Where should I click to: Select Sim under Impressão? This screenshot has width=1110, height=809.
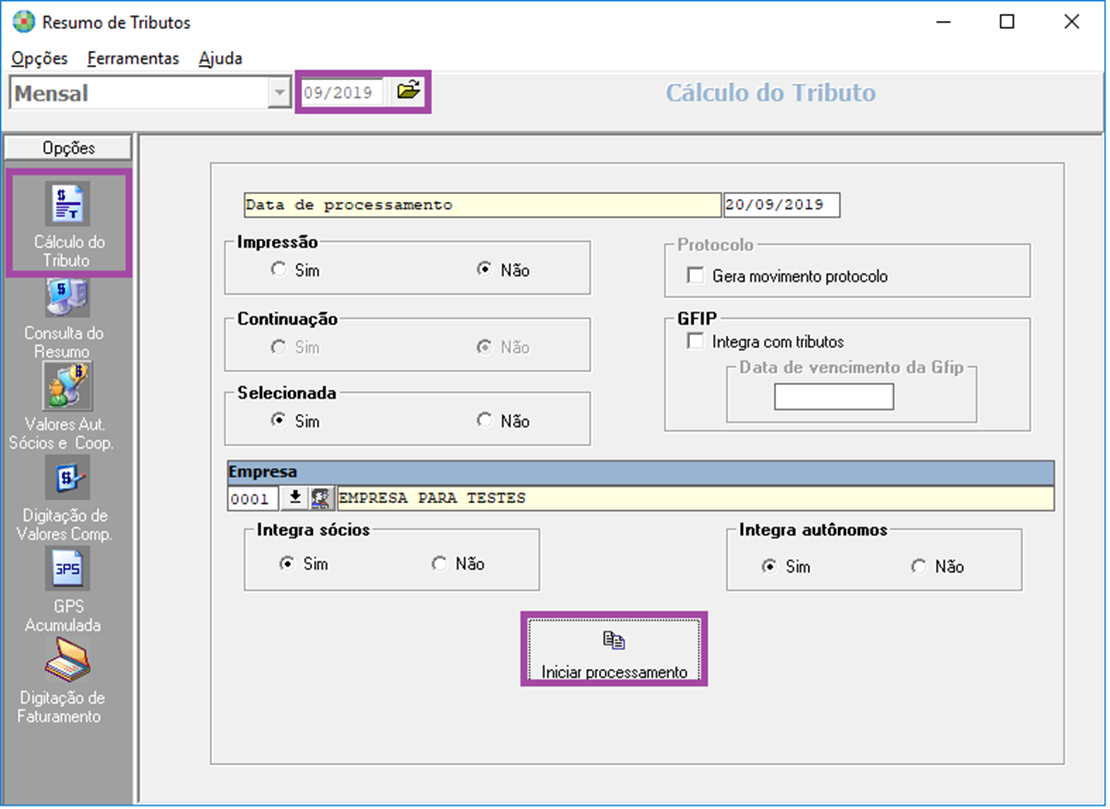pyautogui.click(x=278, y=270)
